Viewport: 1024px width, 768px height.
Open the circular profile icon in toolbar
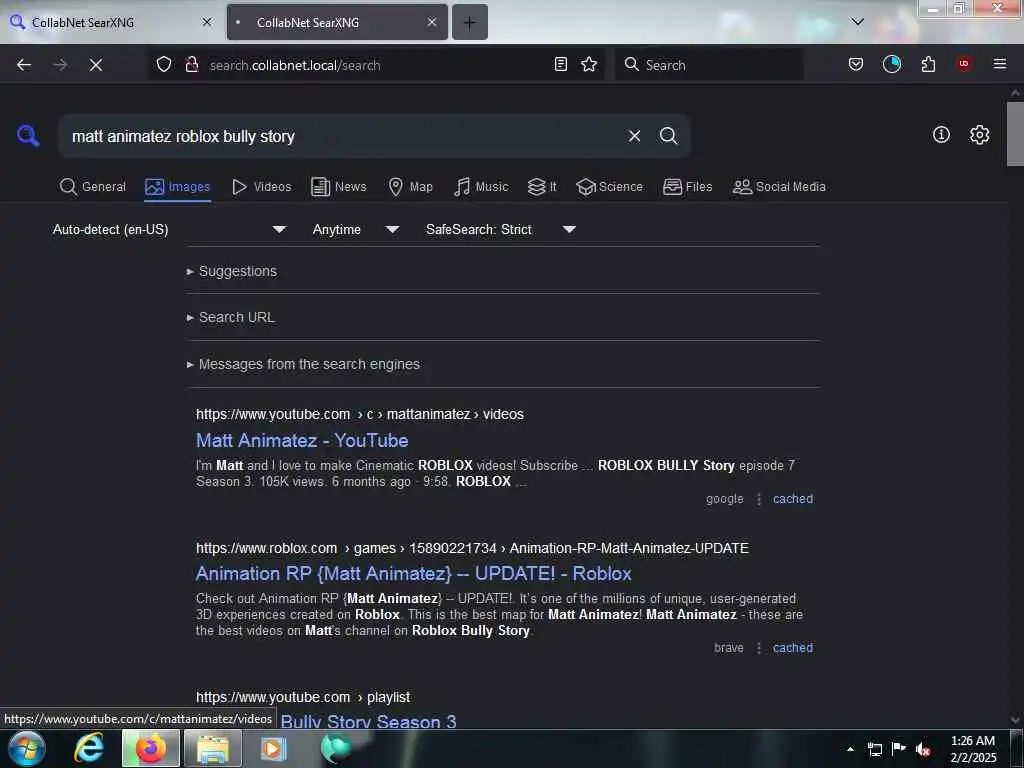pyautogui.click(x=891, y=64)
